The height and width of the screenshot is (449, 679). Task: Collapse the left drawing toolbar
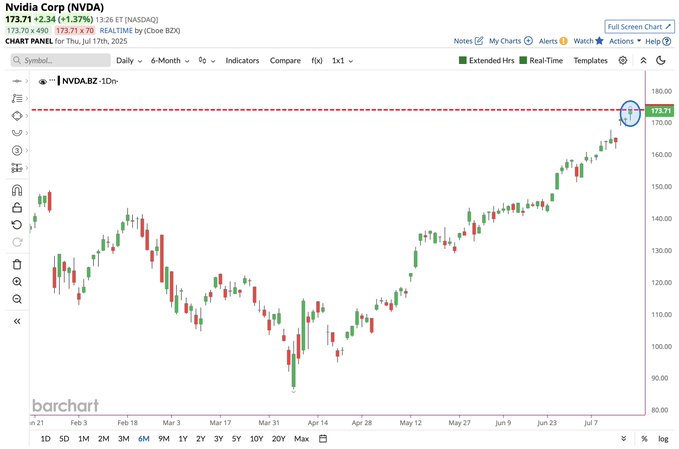(17, 321)
